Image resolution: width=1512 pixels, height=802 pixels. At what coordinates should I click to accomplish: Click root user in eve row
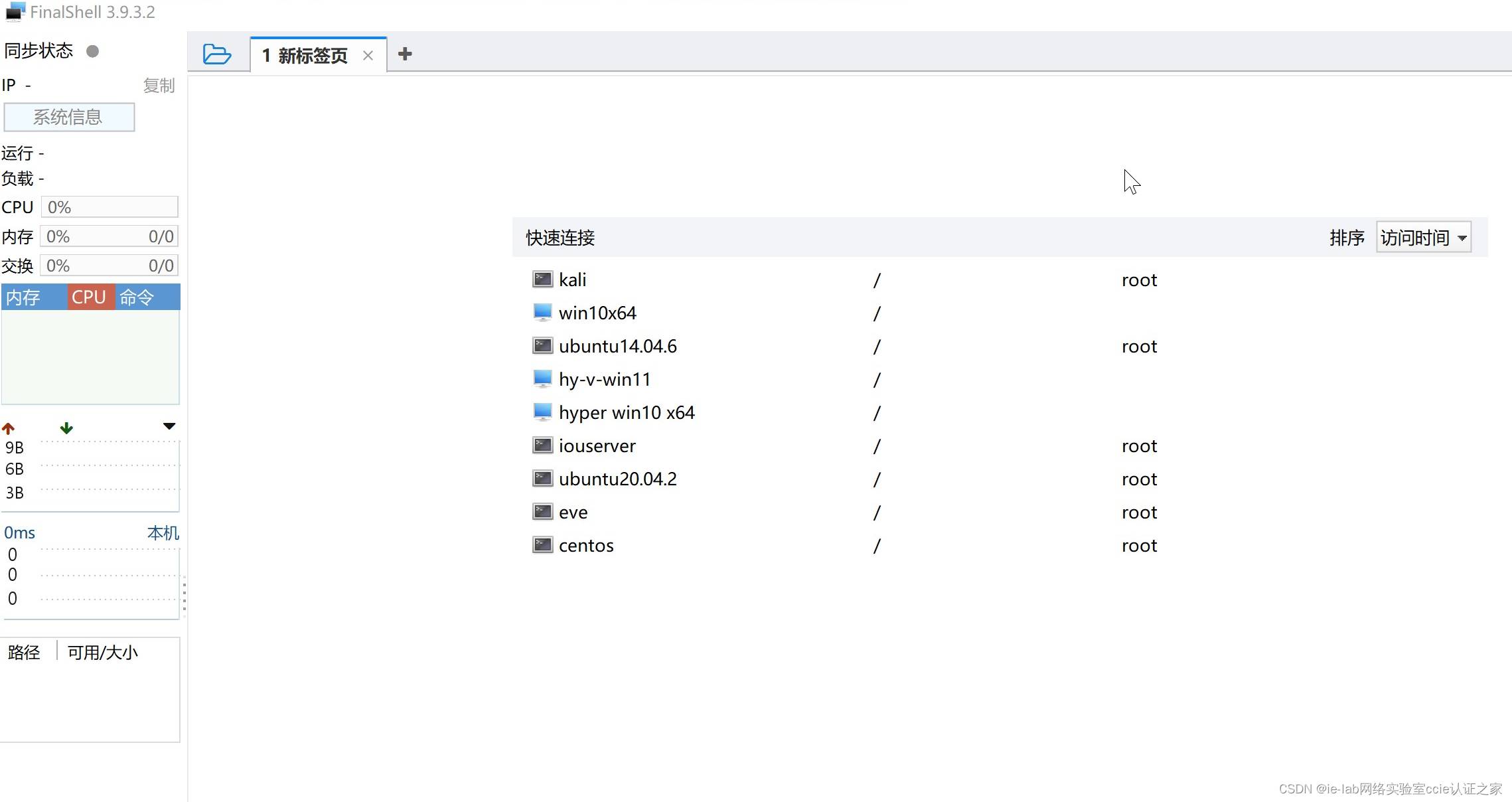coord(1139,512)
